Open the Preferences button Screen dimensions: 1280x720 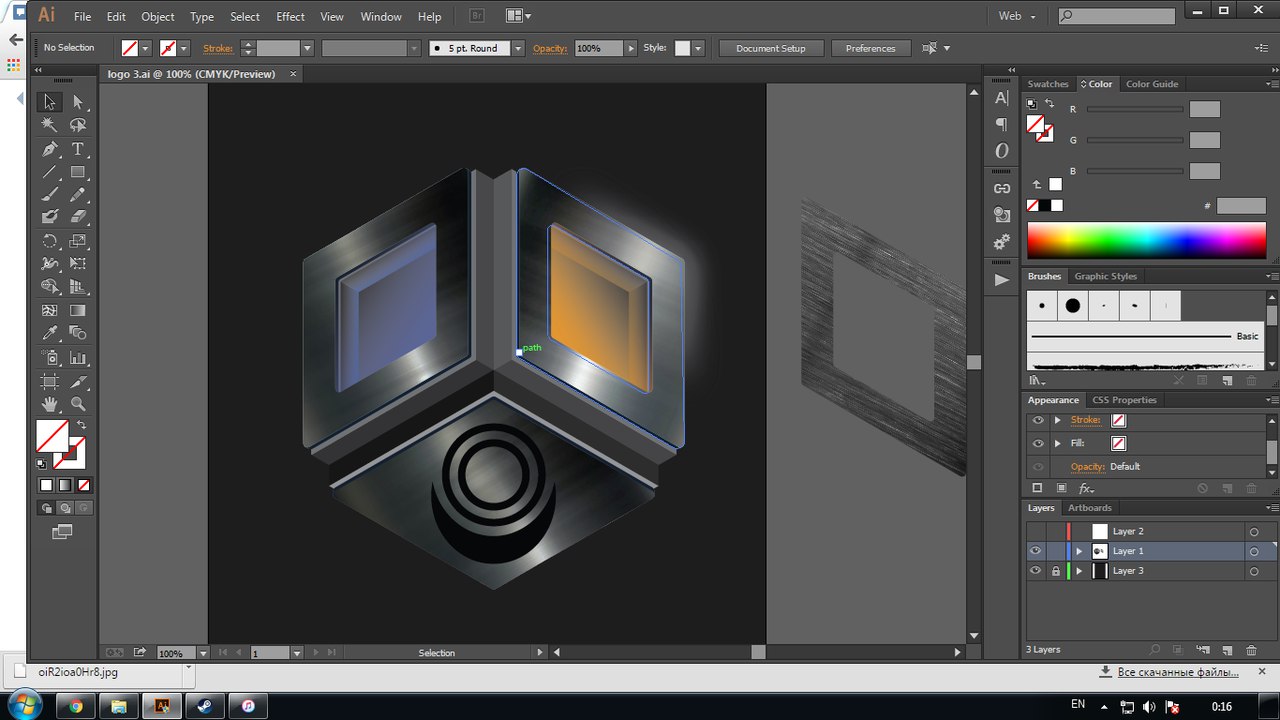tap(870, 48)
